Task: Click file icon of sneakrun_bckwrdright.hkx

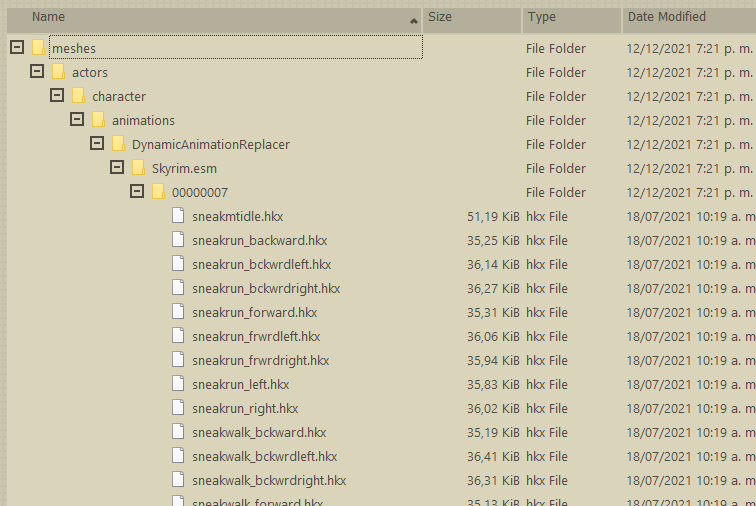Action: point(178,287)
